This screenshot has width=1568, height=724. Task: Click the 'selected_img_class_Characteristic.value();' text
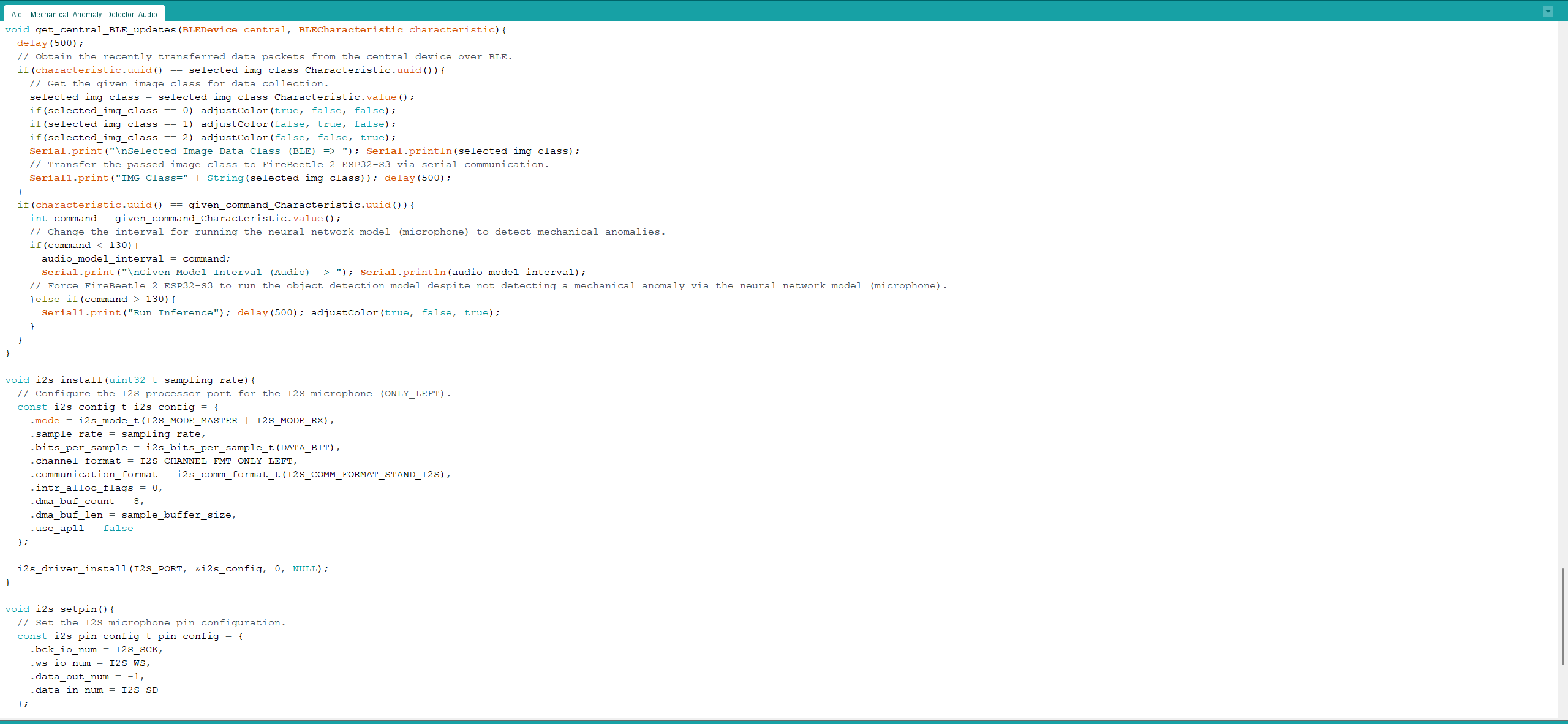pos(286,97)
